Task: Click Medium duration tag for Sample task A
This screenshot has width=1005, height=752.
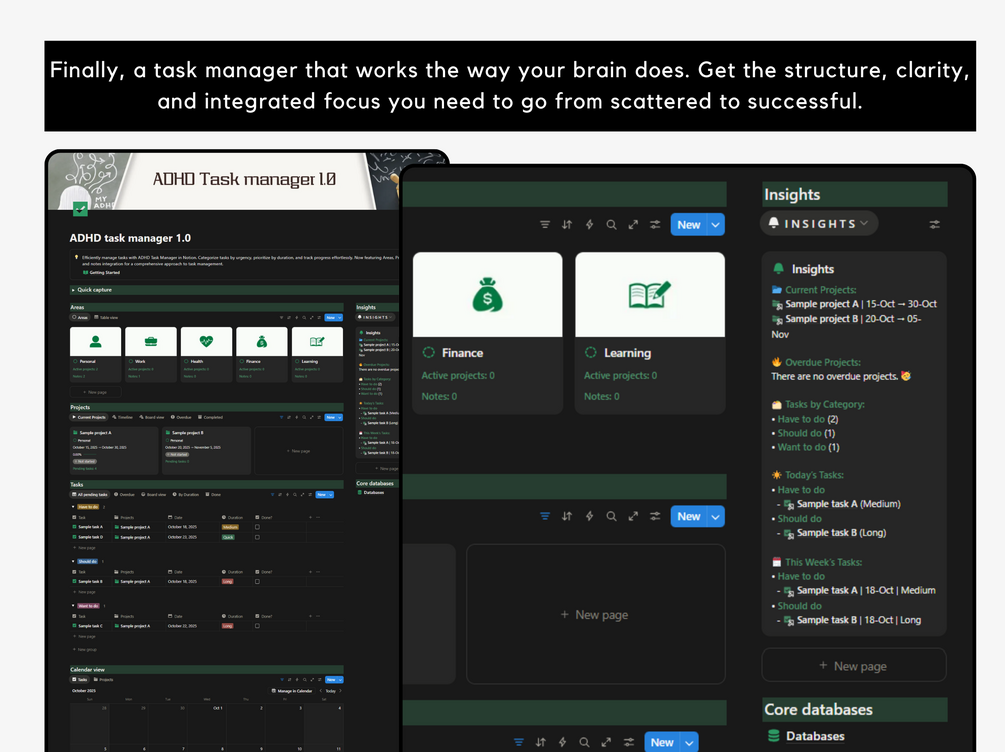Action: pos(230,527)
